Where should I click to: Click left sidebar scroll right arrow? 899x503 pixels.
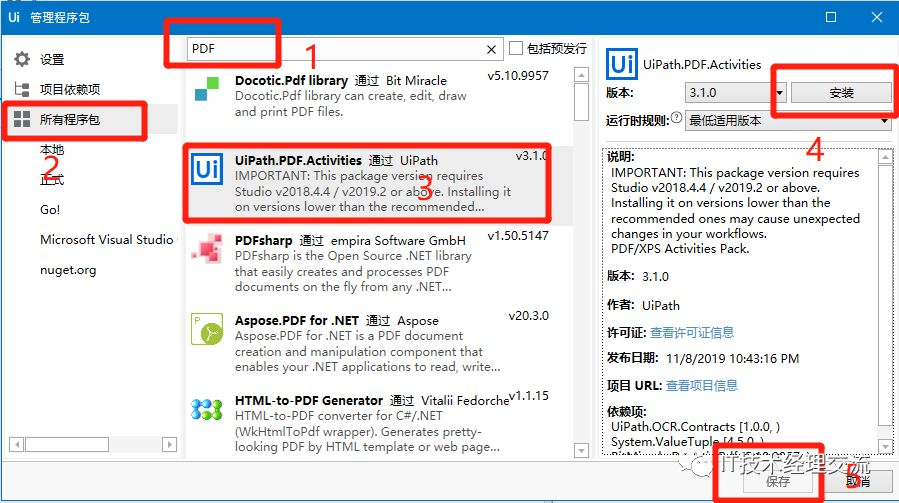(x=169, y=444)
